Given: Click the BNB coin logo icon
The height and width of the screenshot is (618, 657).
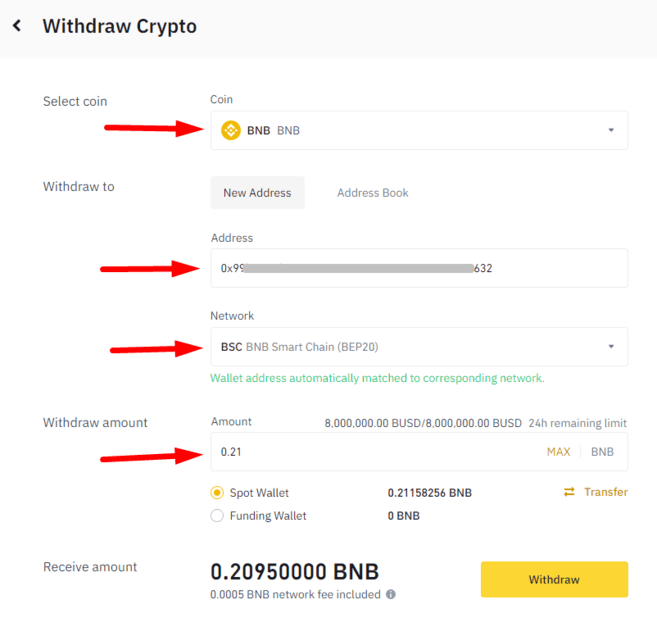Looking at the screenshot, I should pos(231,130).
